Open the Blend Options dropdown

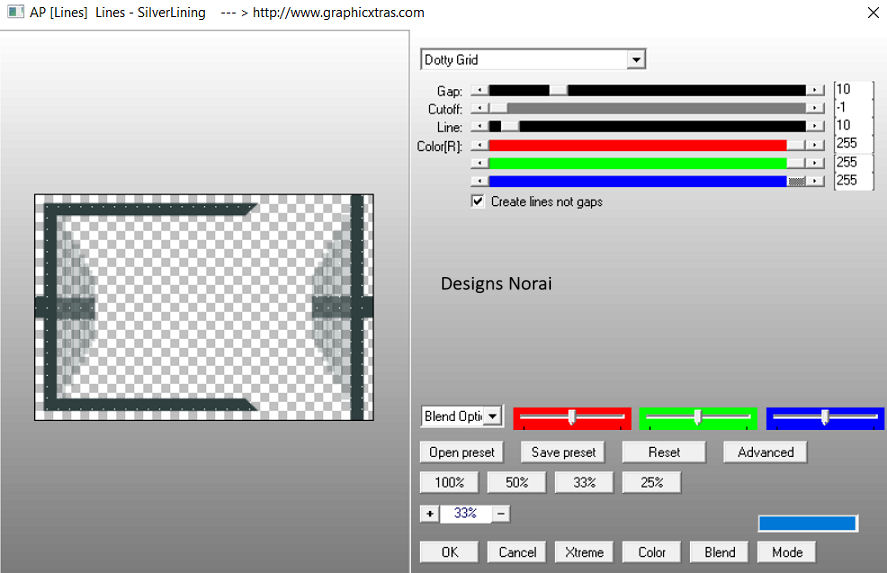click(461, 416)
